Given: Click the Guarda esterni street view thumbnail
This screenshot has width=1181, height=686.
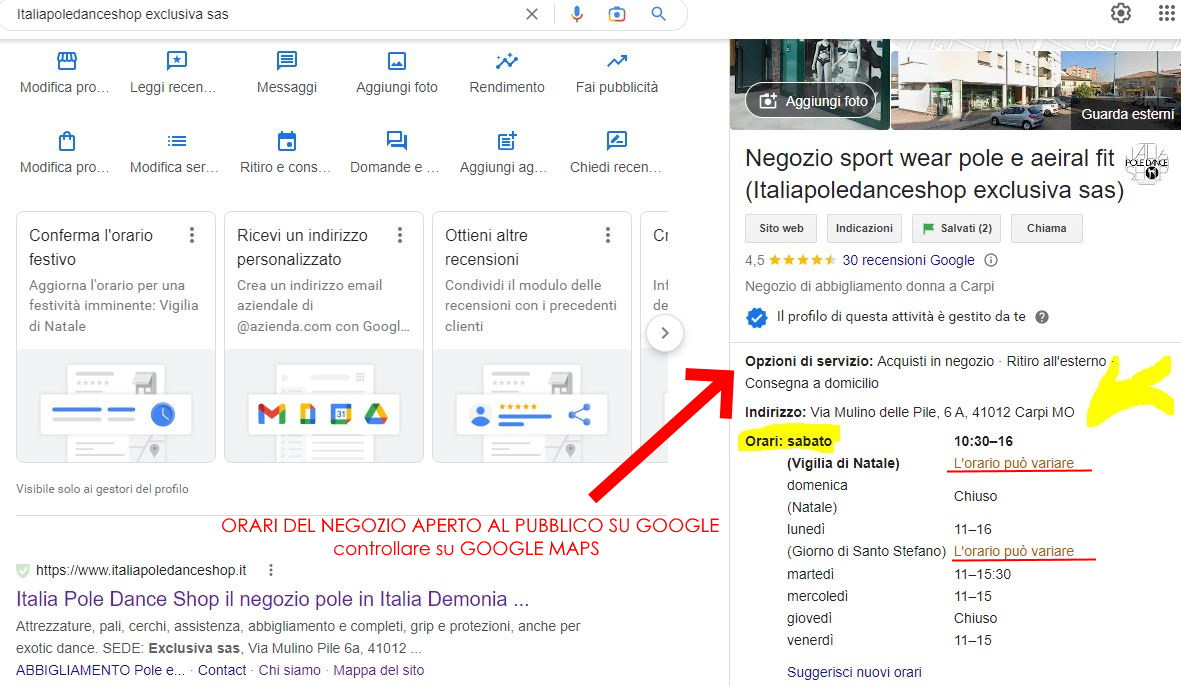Looking at the screenshot, I should click(1035, 85).
